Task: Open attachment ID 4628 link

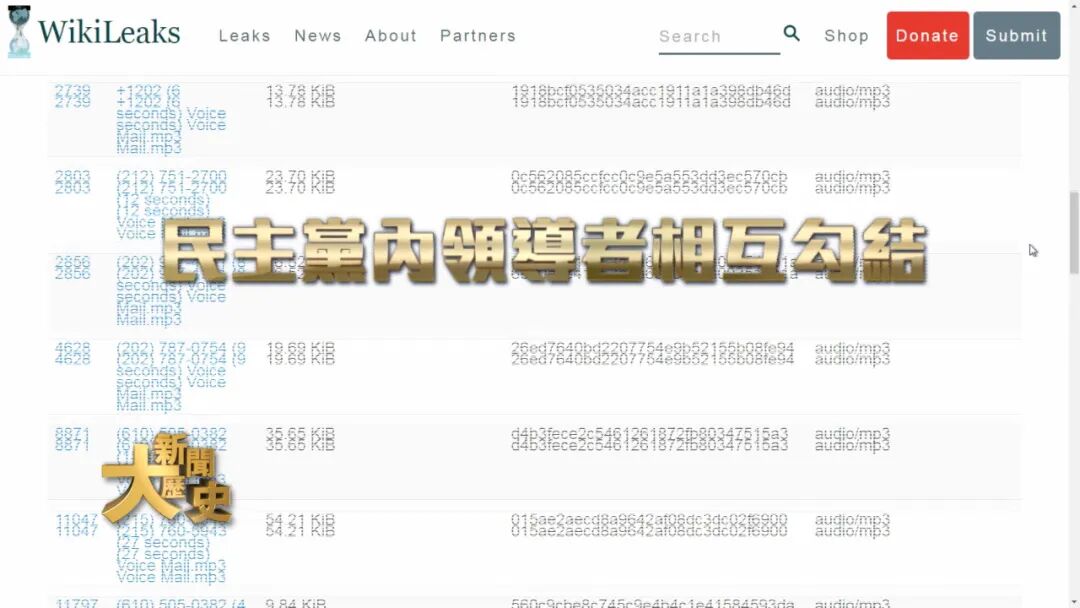Action: point(72,353)
